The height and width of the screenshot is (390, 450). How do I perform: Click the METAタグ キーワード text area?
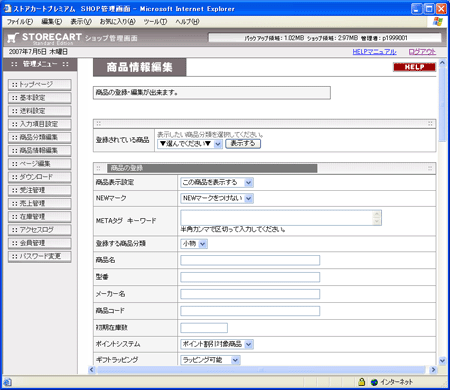[281, 218]
